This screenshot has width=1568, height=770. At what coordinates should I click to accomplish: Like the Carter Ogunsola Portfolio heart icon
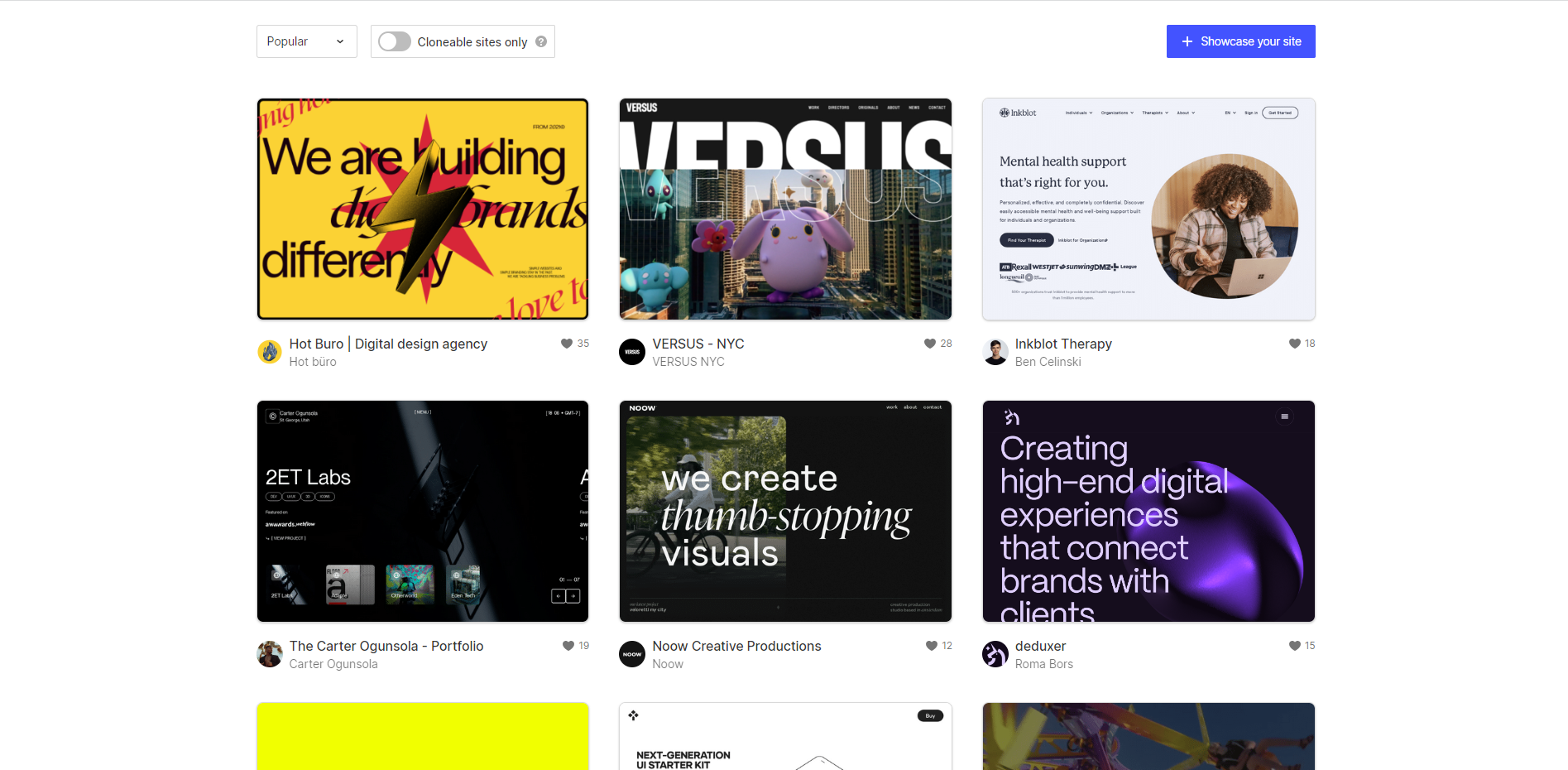coord(568,646)
